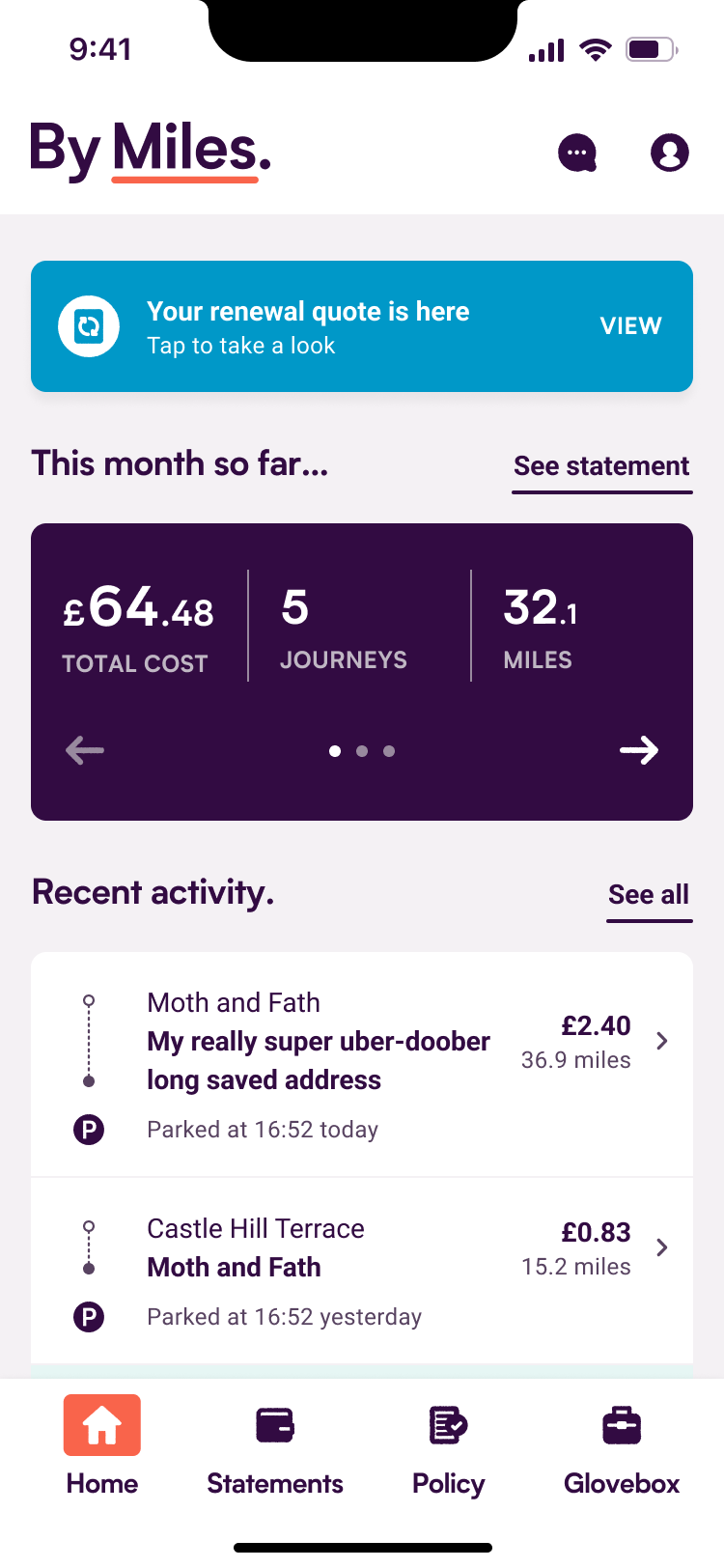Image resolution: width=724 pixels, height=1568 pixels.
Task: Open the Statements wallet icon
Action: [275, 1425]
